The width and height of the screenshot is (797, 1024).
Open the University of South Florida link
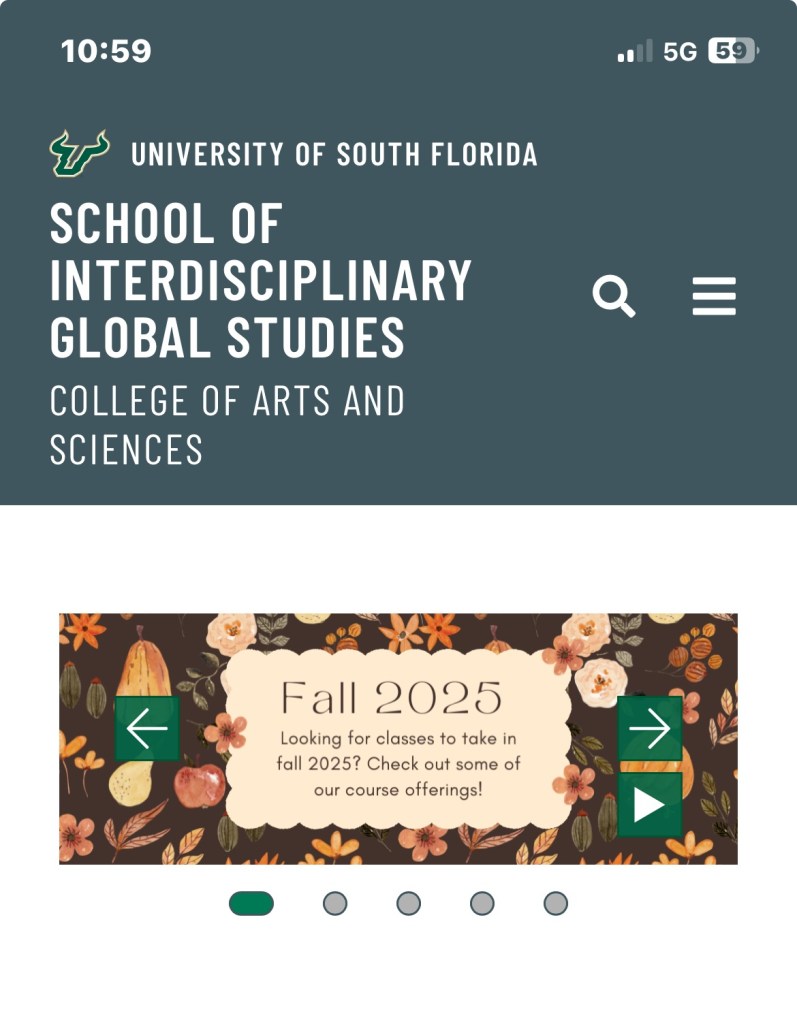[334, 155]
